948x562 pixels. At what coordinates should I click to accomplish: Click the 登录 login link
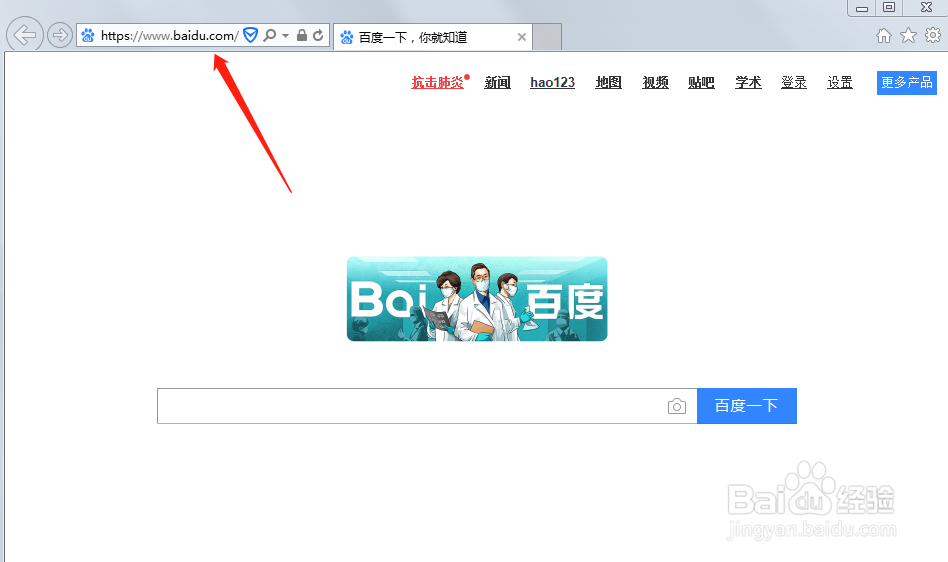coord(794,82)
